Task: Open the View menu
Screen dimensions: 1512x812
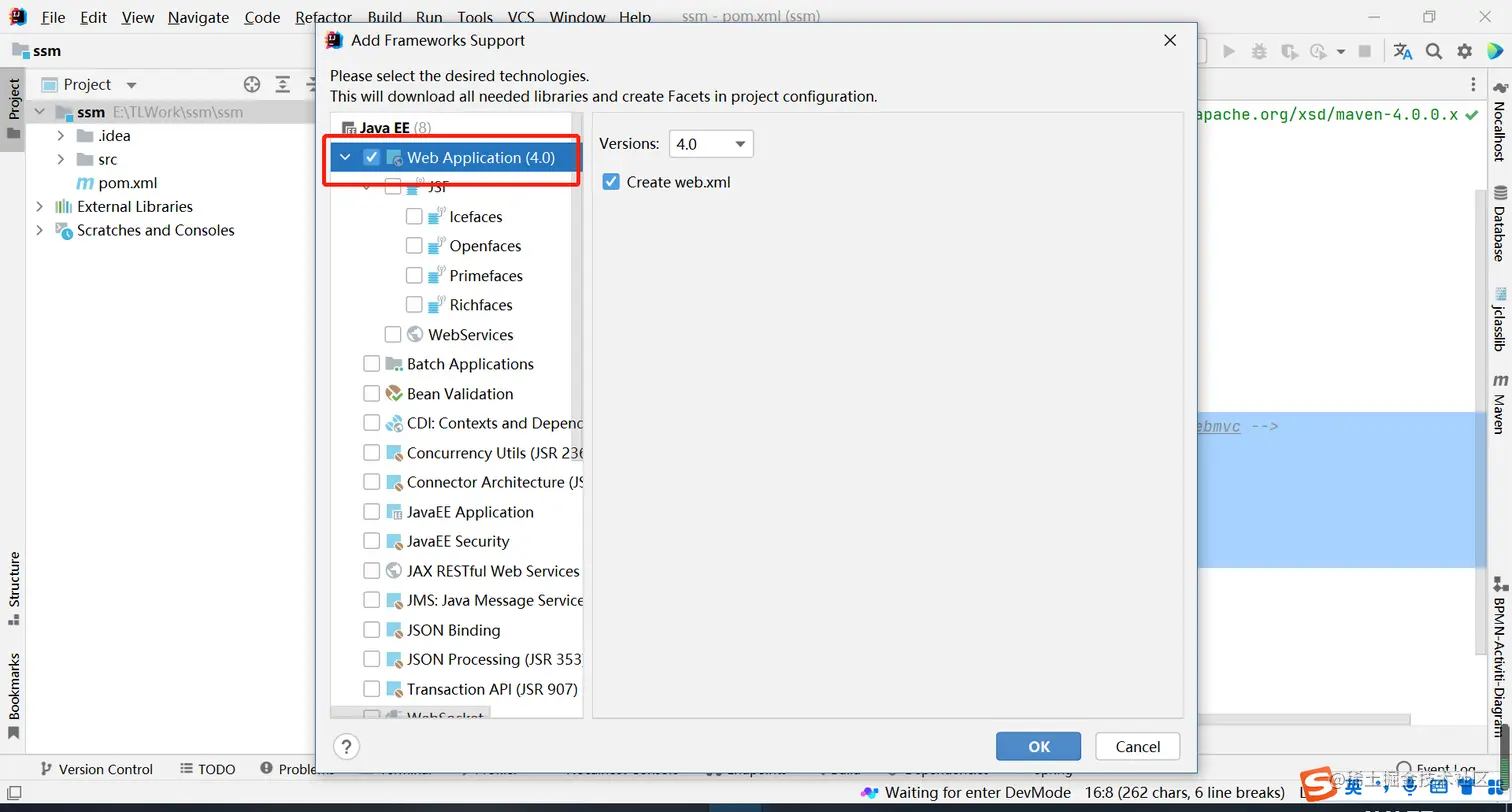Action: pyautogui.click(x=138, y=17)
